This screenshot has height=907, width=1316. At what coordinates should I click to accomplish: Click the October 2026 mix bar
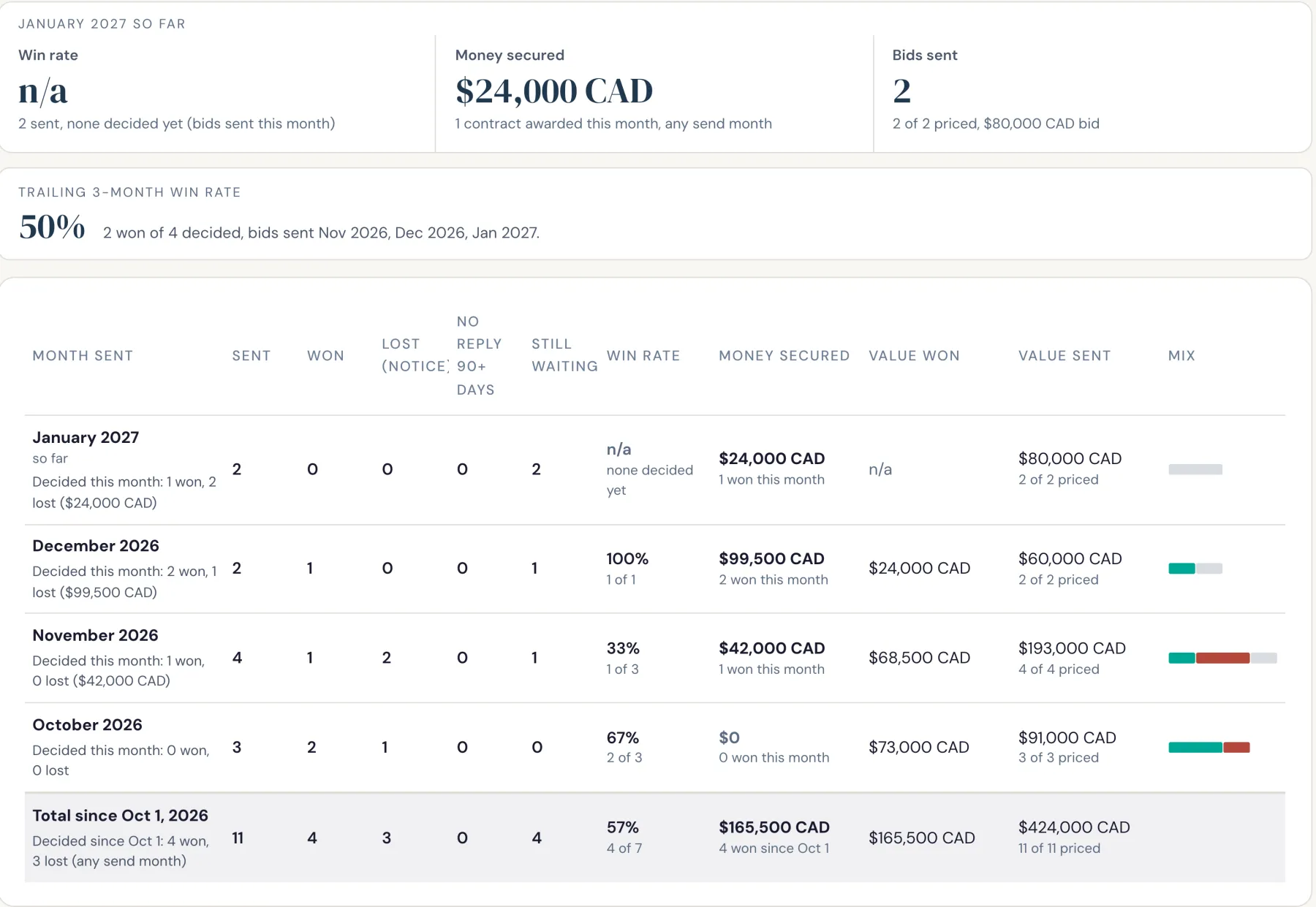click(x=1209, y=747)
